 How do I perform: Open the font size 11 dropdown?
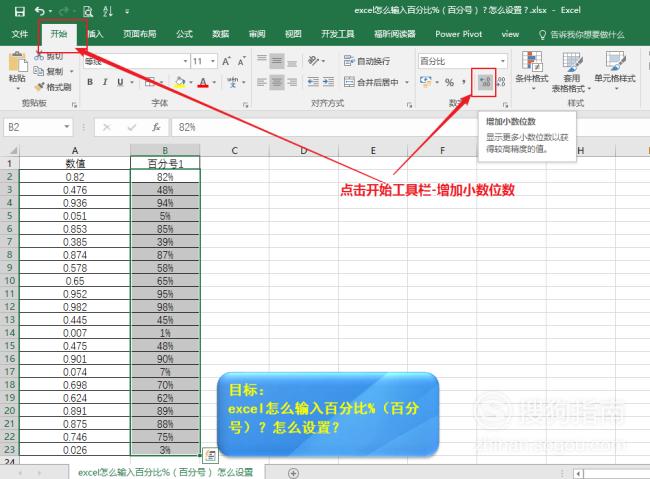click(x=213, y=61)
